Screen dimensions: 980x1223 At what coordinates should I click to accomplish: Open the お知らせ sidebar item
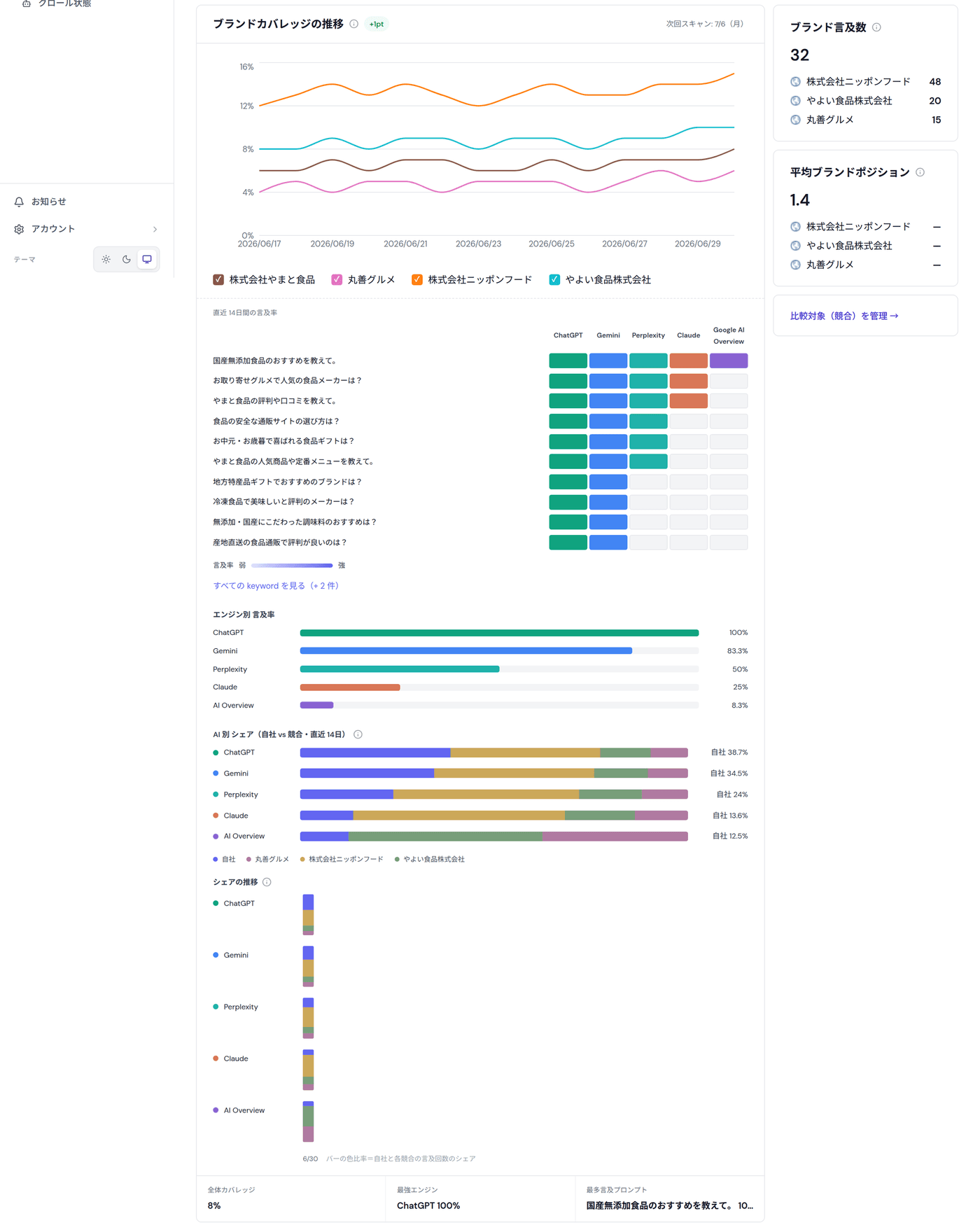tap(87, 202)
